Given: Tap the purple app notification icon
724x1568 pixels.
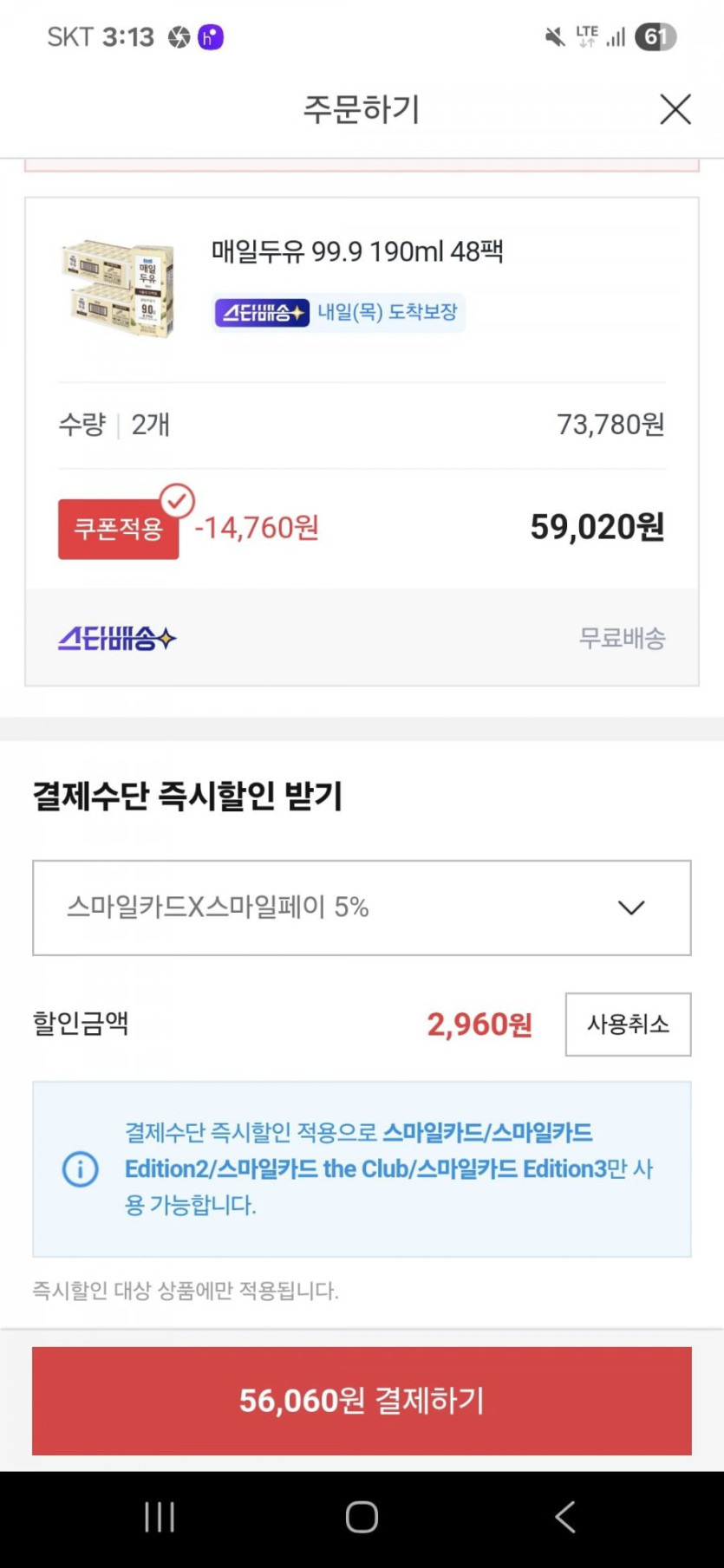Looking at the screenshot, I should pos(211,37).
